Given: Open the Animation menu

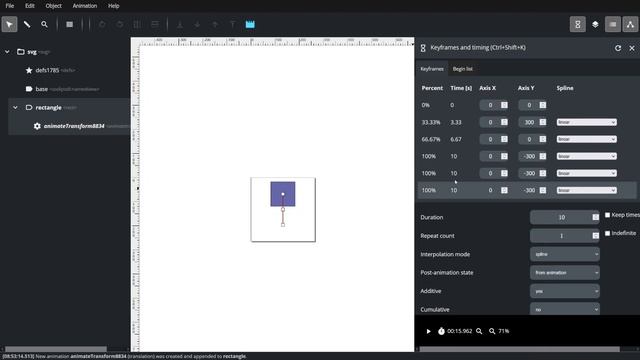Looking at the screenshot, I should click(85, 6).
